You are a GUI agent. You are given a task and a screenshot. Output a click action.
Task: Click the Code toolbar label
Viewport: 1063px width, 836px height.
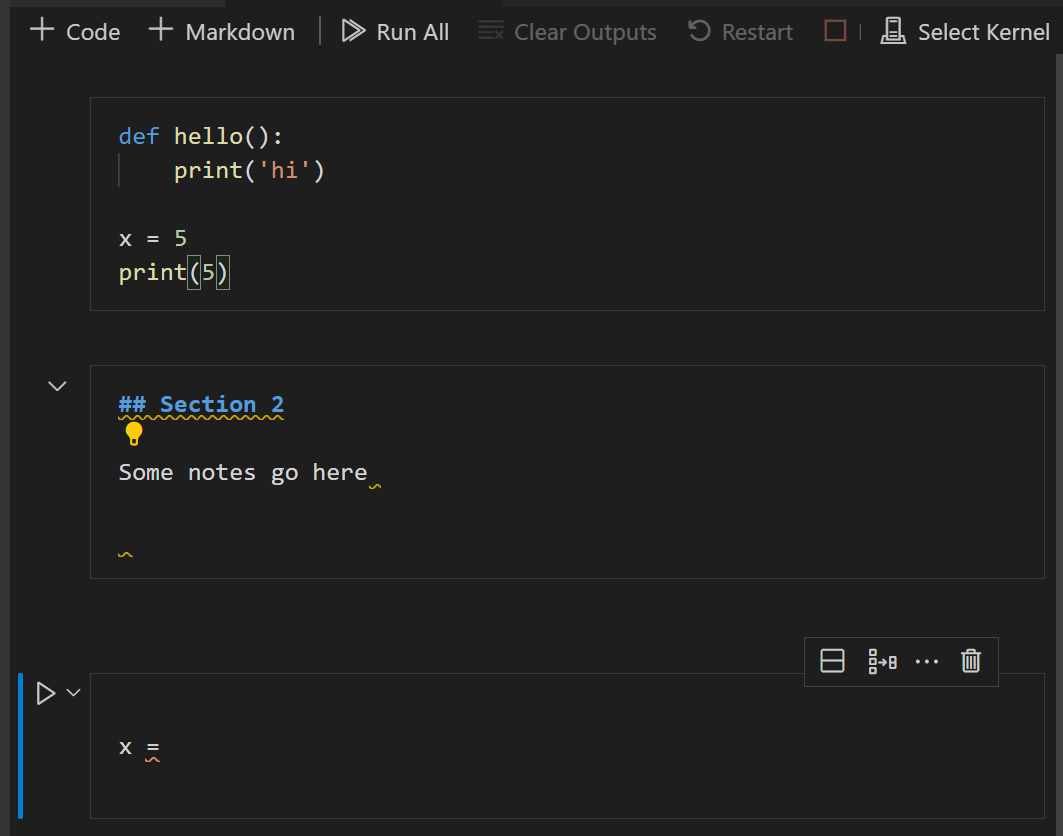pos(93,32)
